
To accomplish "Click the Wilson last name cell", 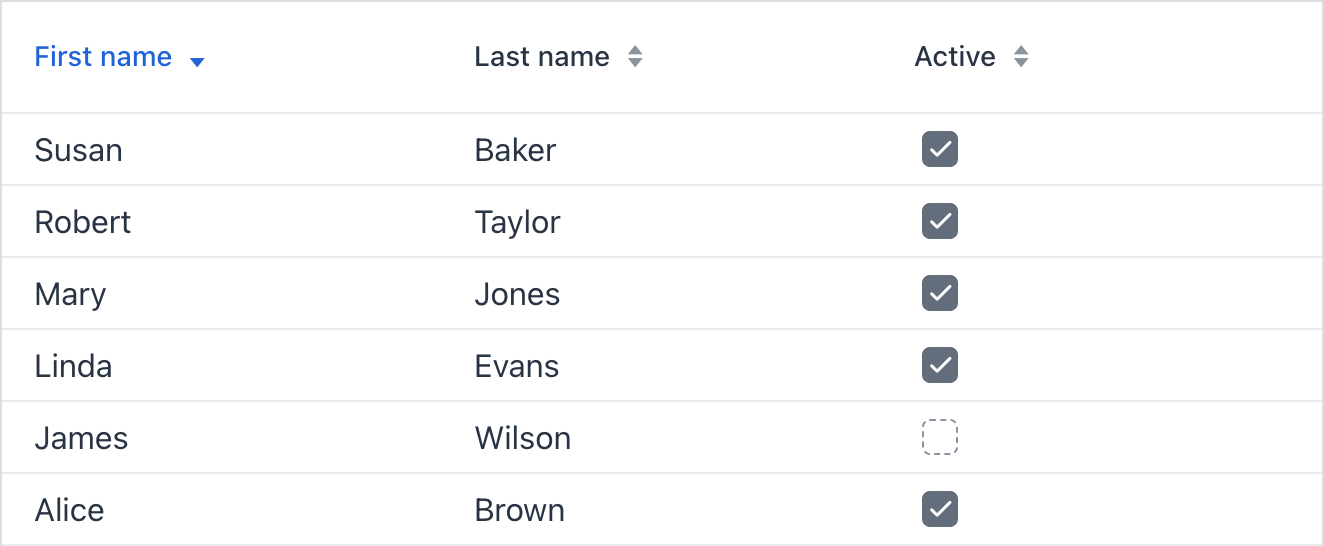I will pos(523,438).
